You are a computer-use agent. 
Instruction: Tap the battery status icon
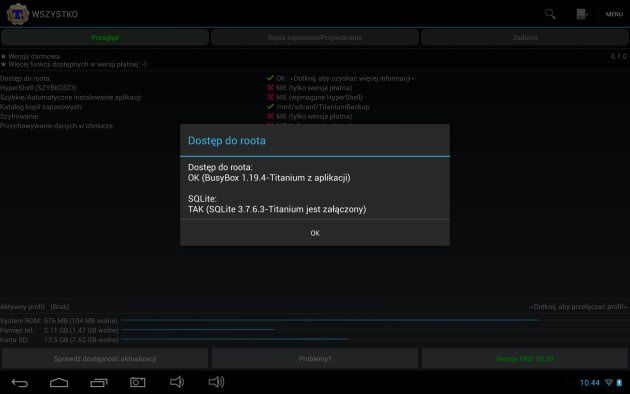(619, 382)
